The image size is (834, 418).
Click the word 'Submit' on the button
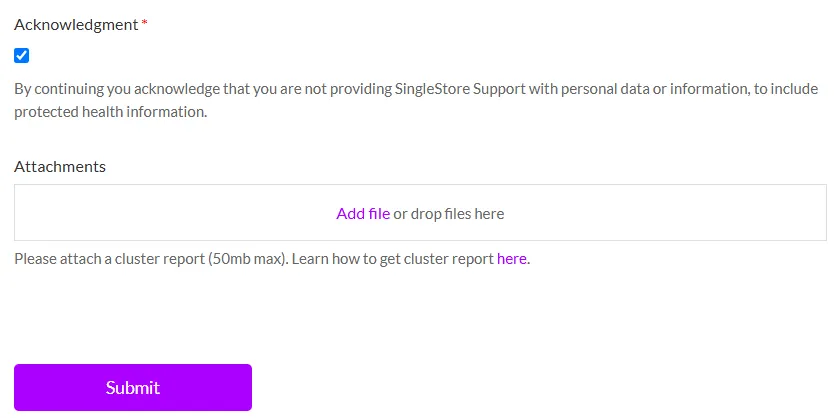[x=133, y=388]
